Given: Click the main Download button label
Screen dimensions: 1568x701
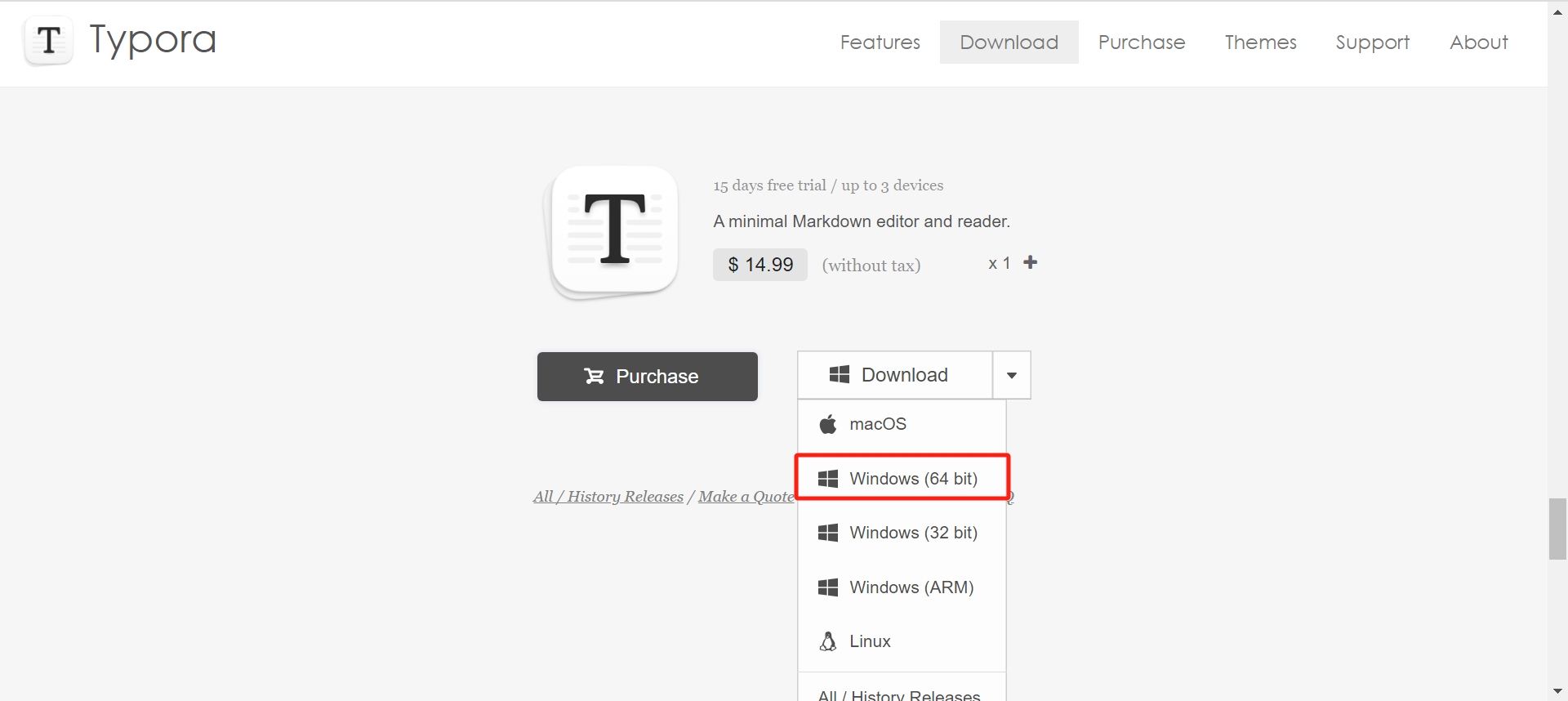Looking at the screenshot, I should 895,375.
